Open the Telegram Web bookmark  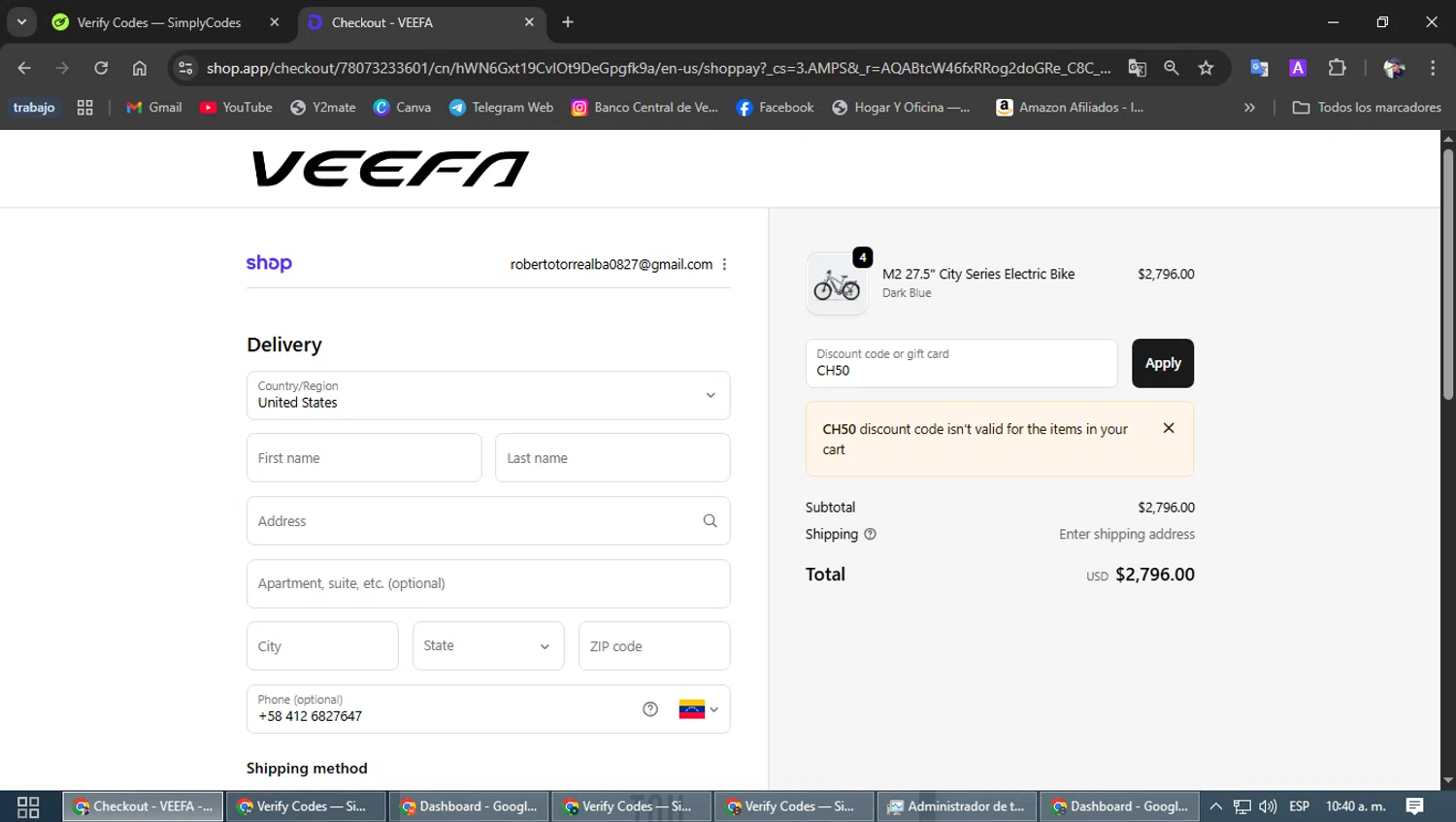coord(501,108)
